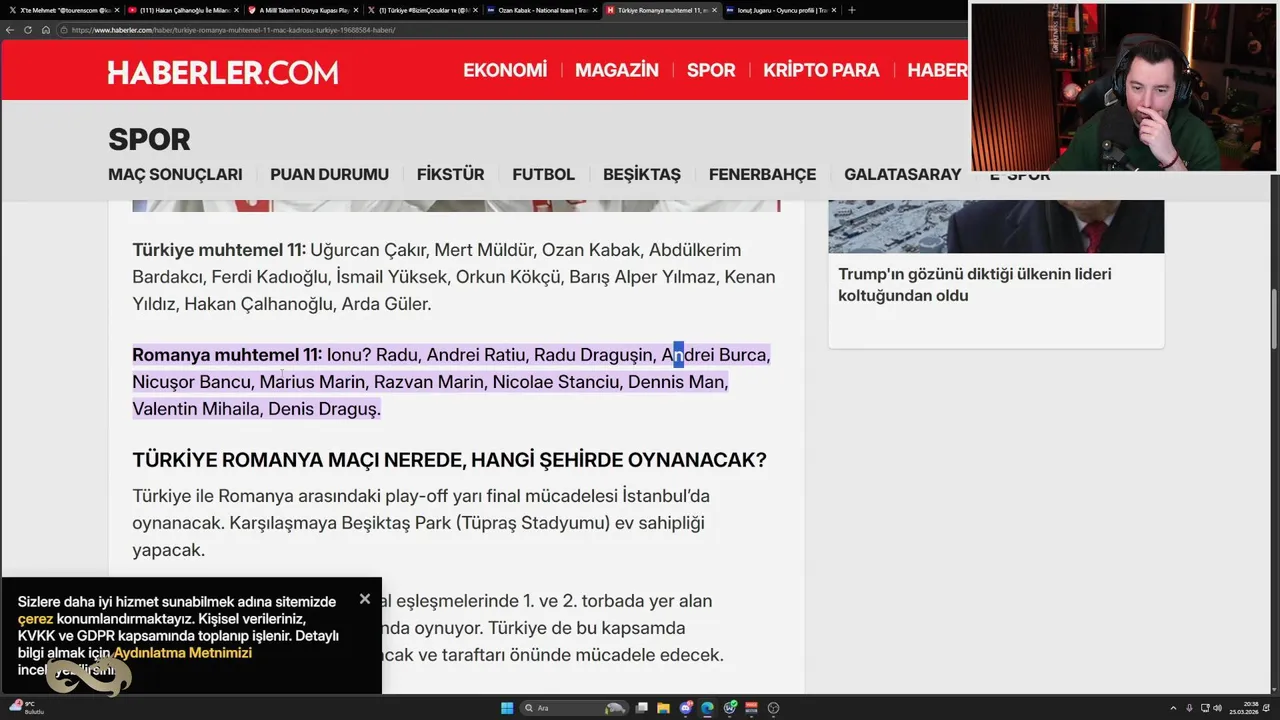Open FENERBAHÇE in the sports nav

tap(762, 174)
